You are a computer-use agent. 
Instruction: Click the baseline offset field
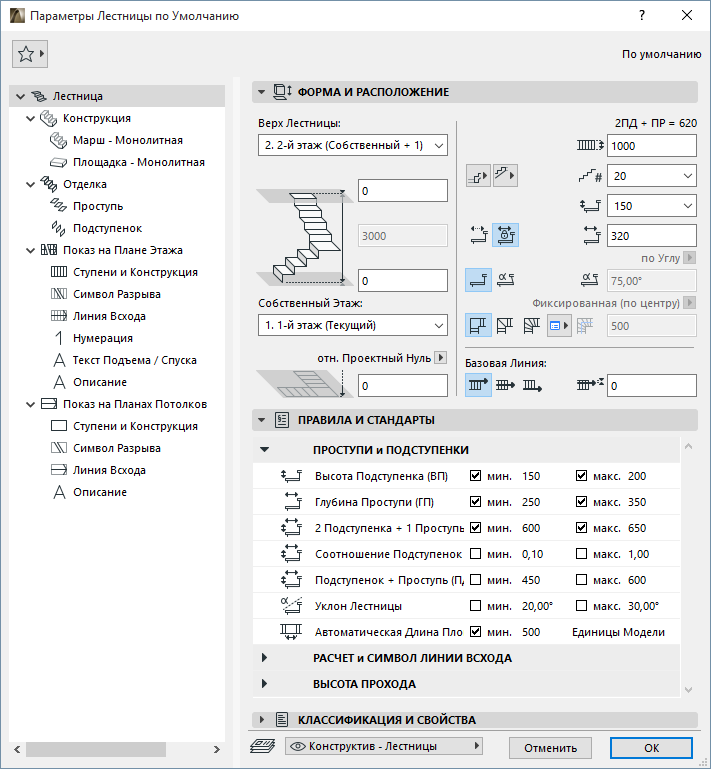click(652, 385)
